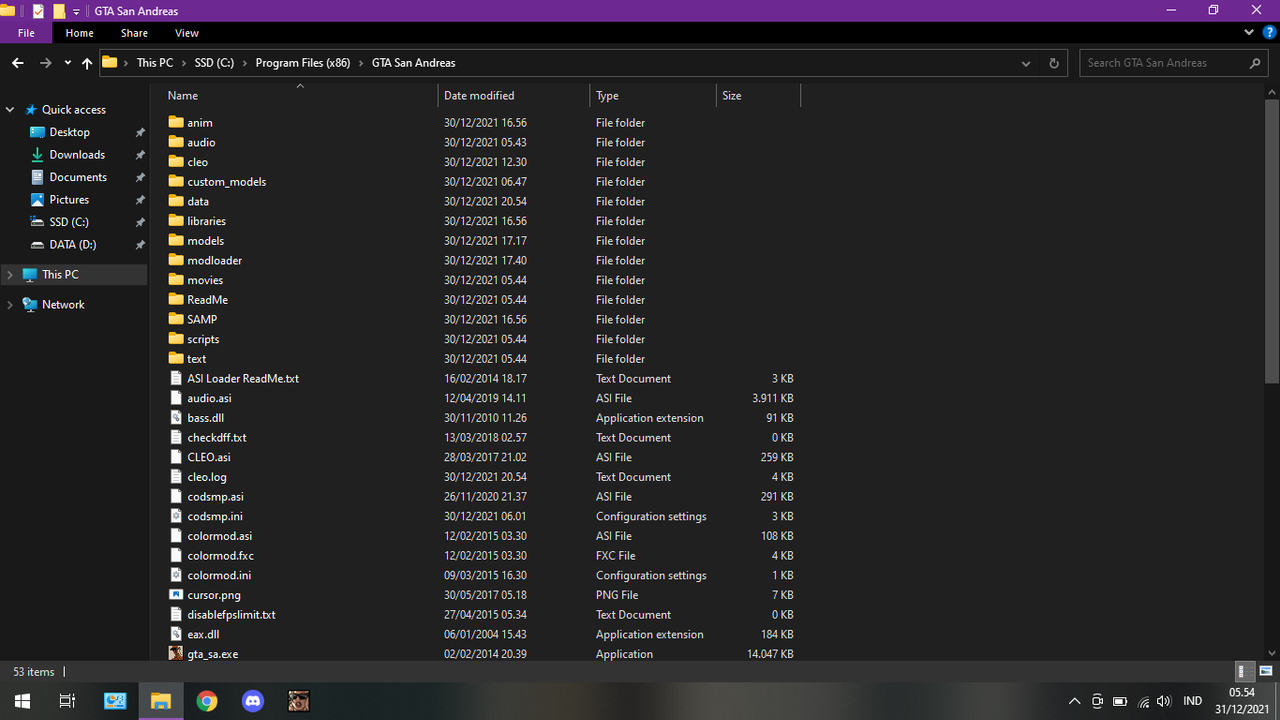Go up one folder level arrow

87,63
